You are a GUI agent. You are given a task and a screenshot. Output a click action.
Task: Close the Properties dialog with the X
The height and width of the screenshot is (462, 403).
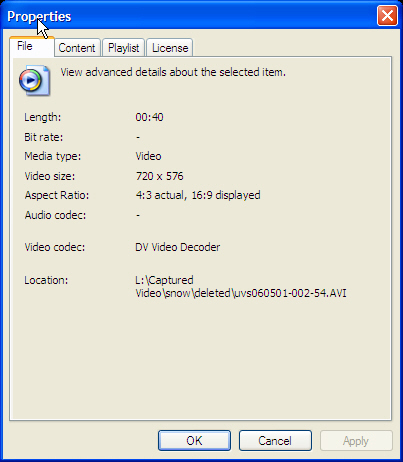pos(387,16)
